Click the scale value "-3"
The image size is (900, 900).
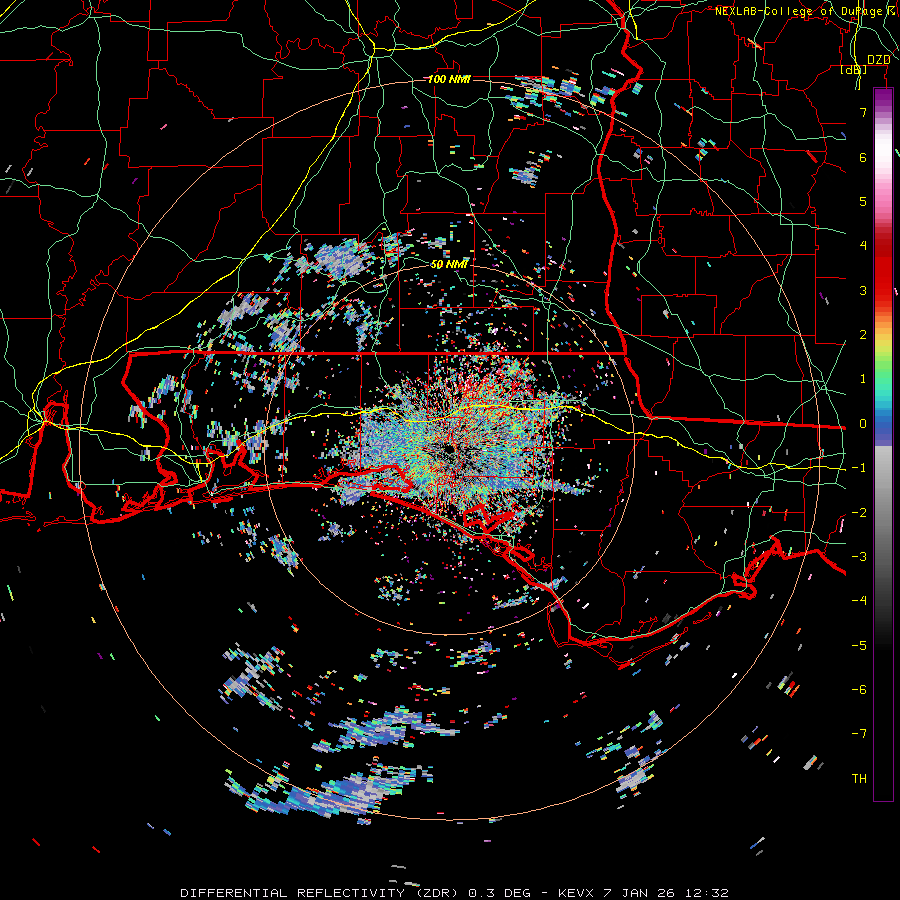pyautogui.click(x=859, y=557)
